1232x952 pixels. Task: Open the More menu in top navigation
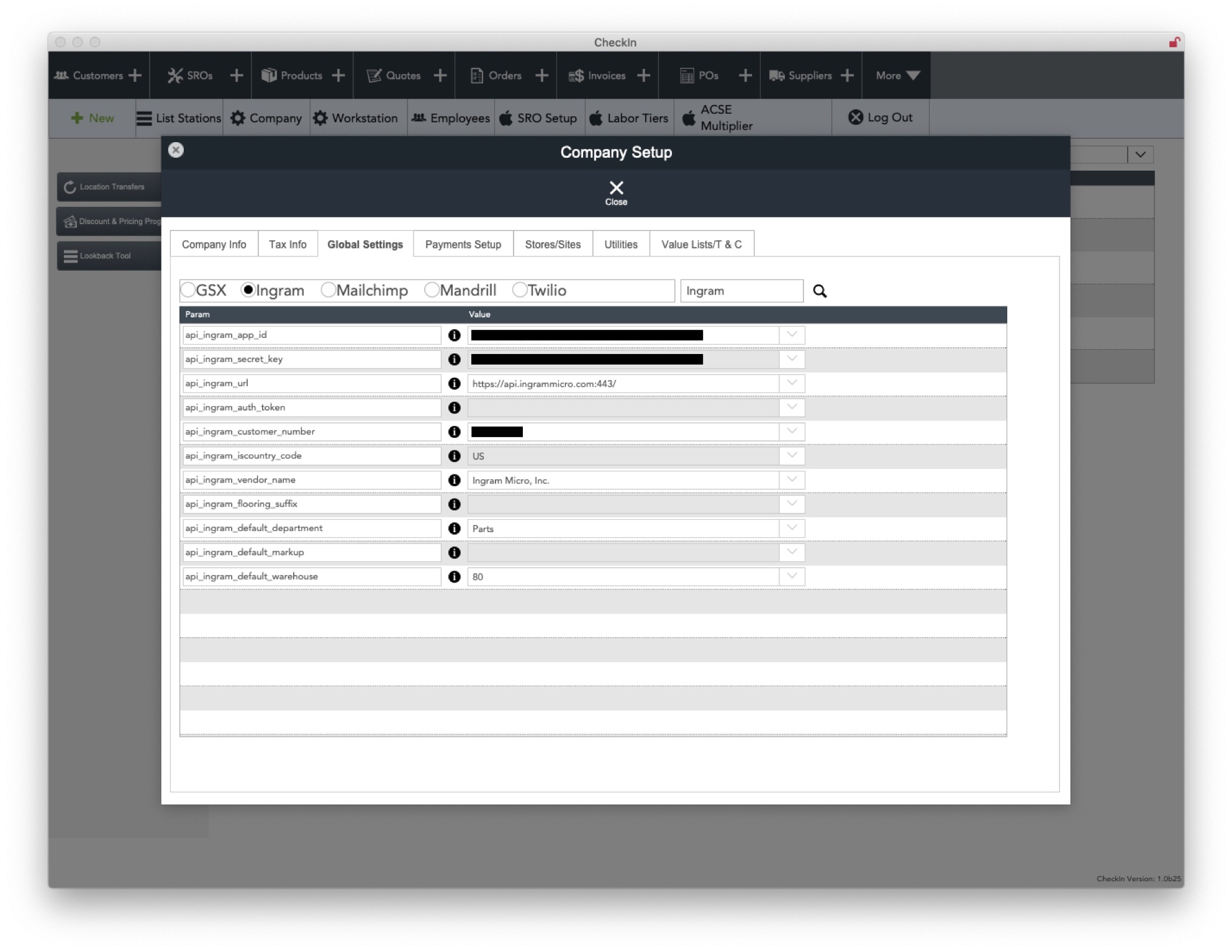897,76
